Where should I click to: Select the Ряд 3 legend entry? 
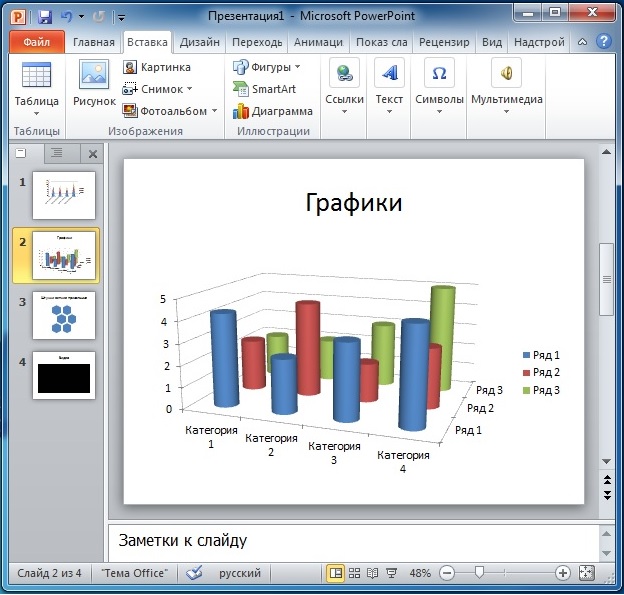(541, 390)
